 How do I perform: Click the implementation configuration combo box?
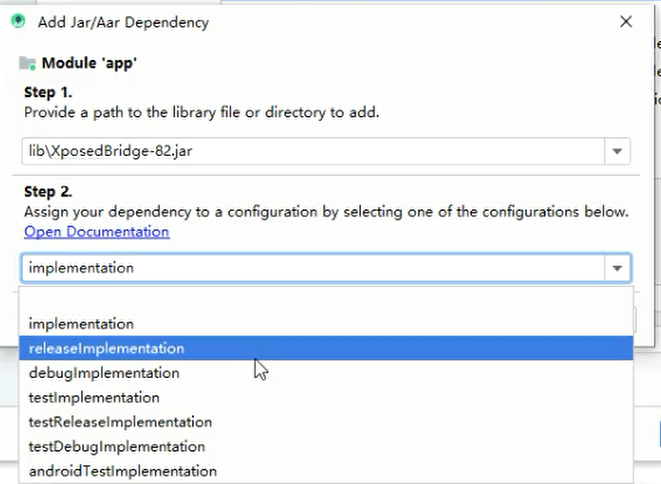pyautogui.click(x=313, y=268)
